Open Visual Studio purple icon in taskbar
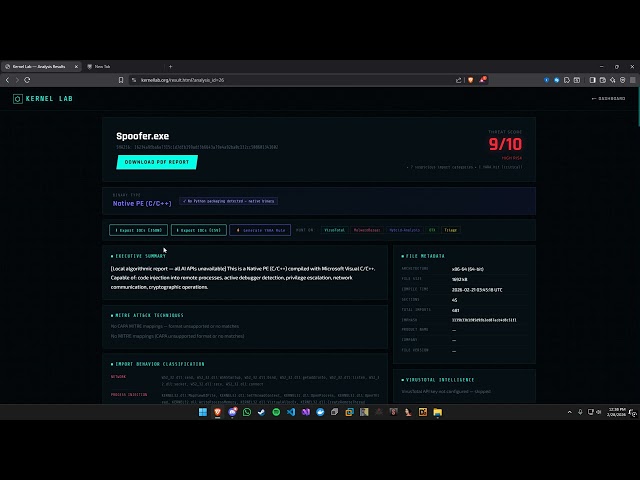This screenshot has height=480, width=640. pyautogui.click(x=306, y=412)
